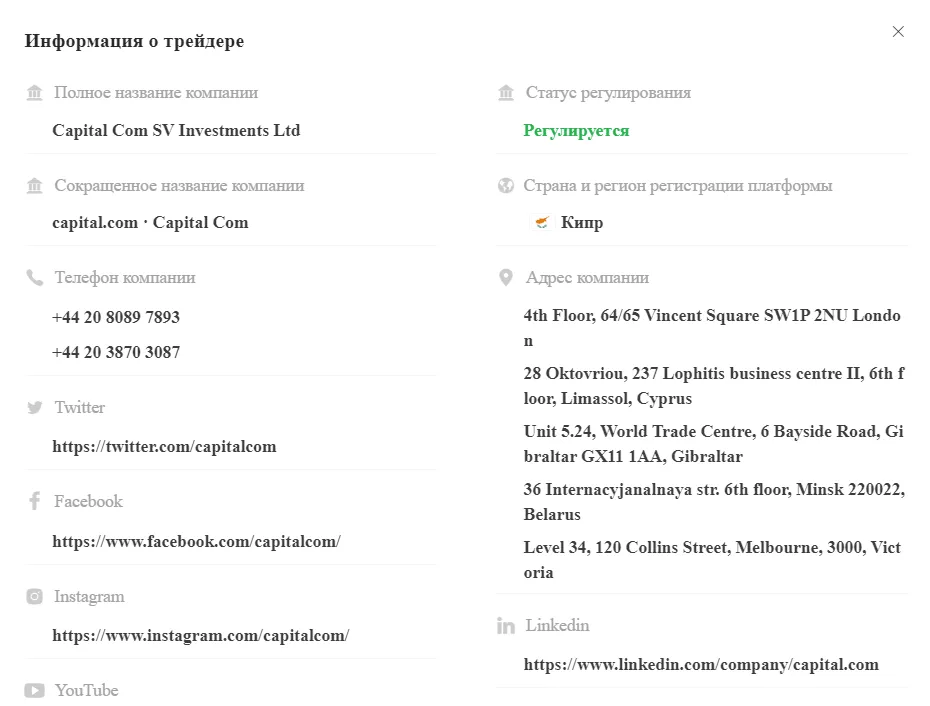Click the YouTube play icon
Image resolution: width=930 pixels, height=706 pixels.
pos(34,691)
